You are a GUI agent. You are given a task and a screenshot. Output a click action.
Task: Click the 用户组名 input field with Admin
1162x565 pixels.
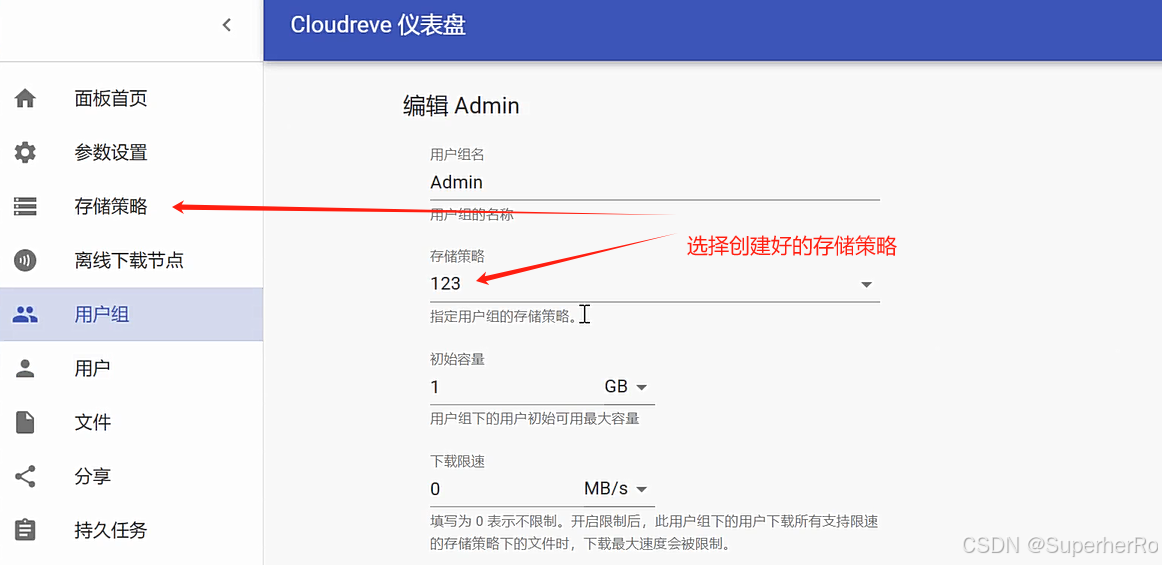coord(654,182)
